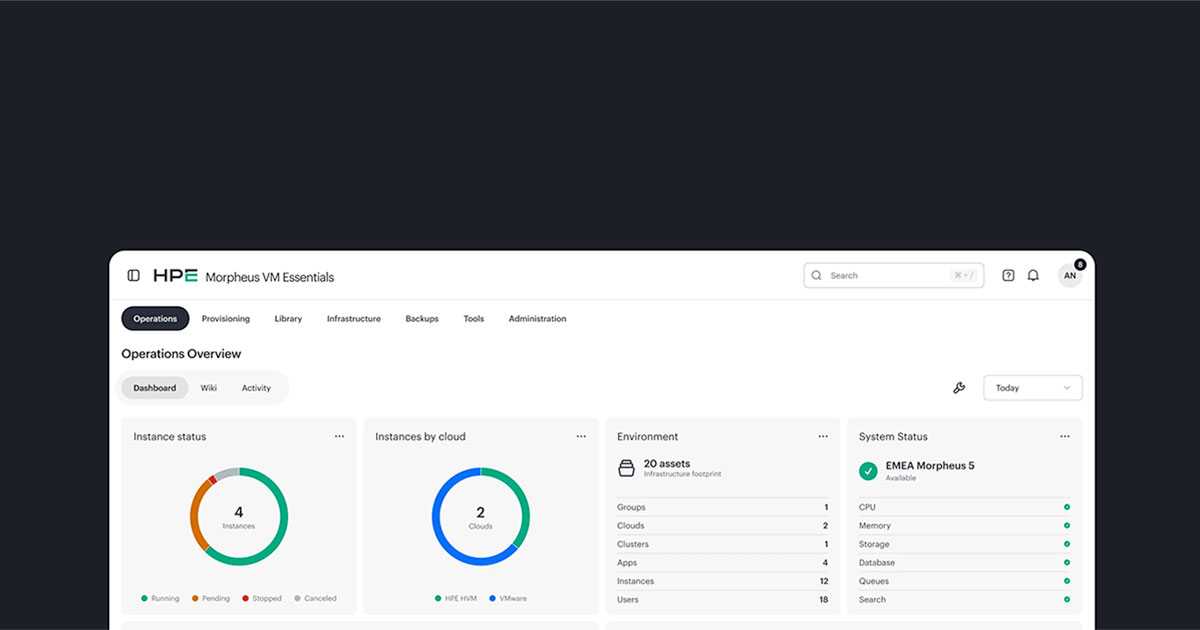Image resolution: width=1200 pixels, height=630 pixels.
Task: Click the Groups row in Environment
Action: (722, 507)
